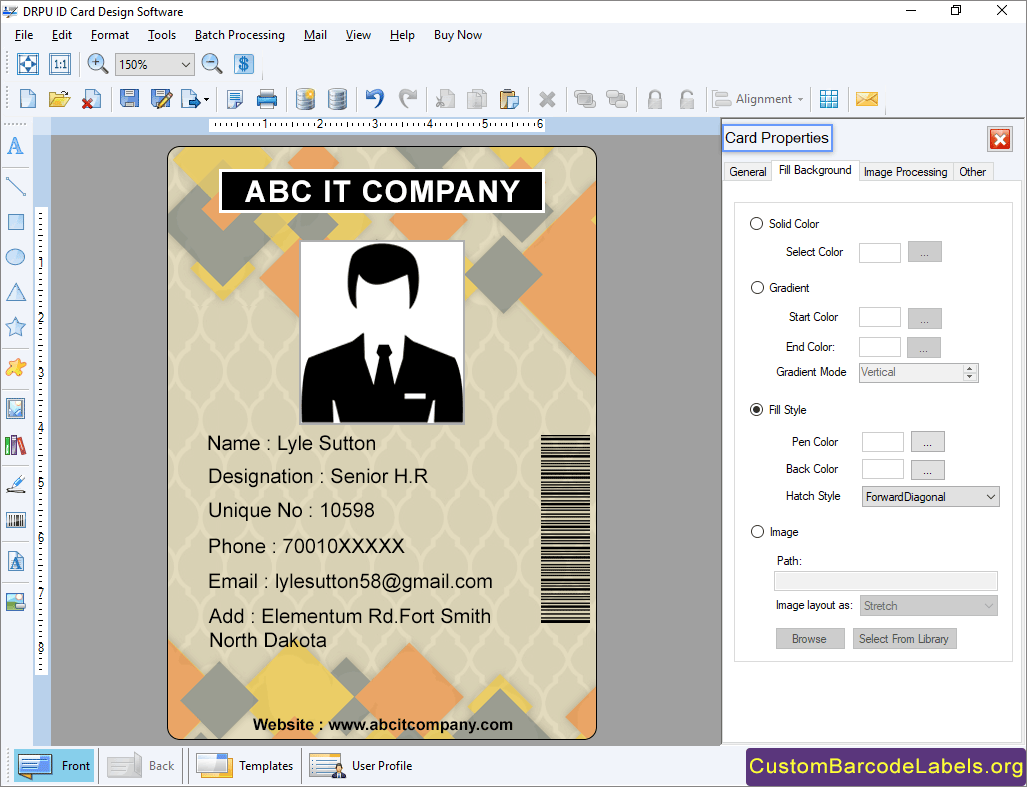Click the Templates button
This screenshot has width=1027, height=787.
click(245, 765)
